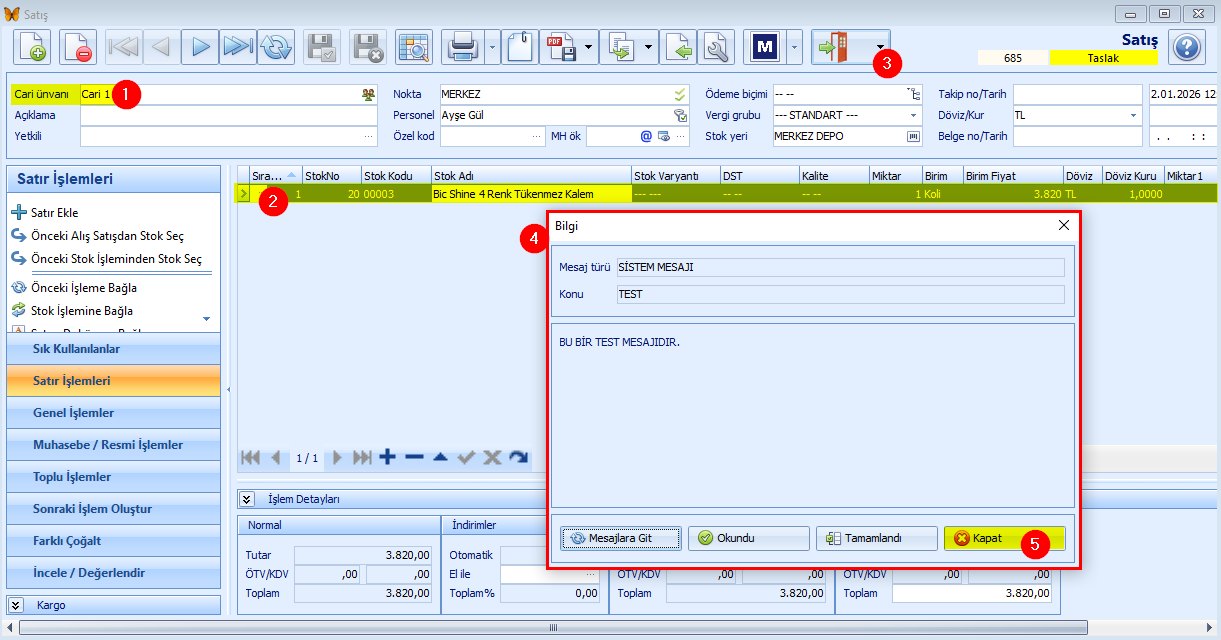Screen dimensions: 1221x640
Task: Open help with the question mark icon
Action: coord(1186,47)
